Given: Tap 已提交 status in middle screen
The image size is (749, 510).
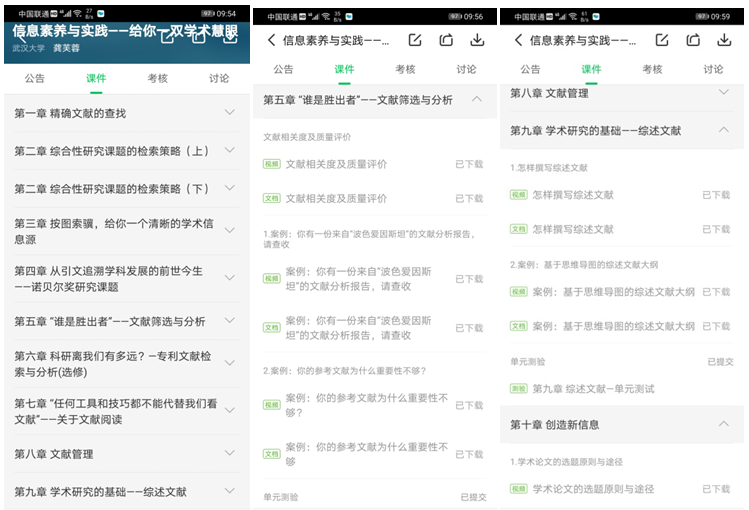Looking at the screenshot, I should click(473, 497).
